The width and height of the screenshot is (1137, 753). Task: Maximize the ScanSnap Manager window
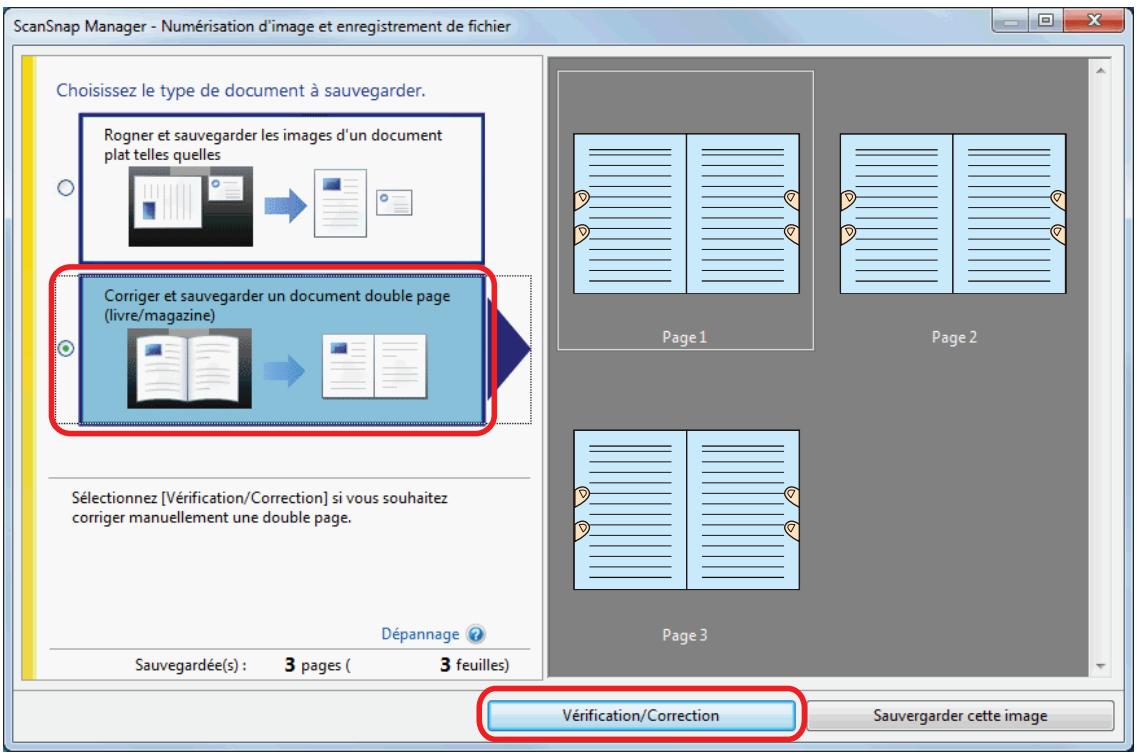pos(1046,20)
